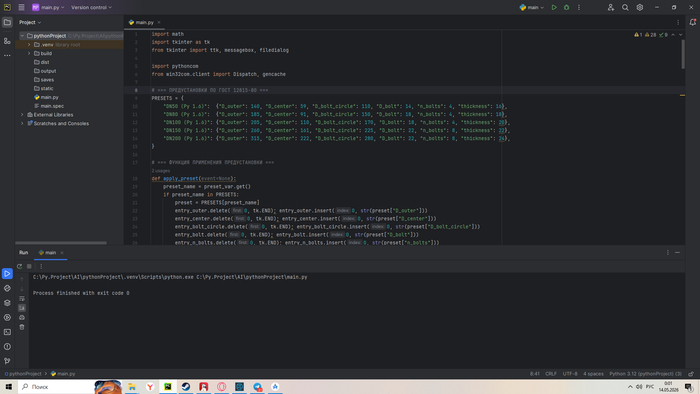Open the Notifications bell
Viewport: 700px width, 394px height.
pos(692,22)
